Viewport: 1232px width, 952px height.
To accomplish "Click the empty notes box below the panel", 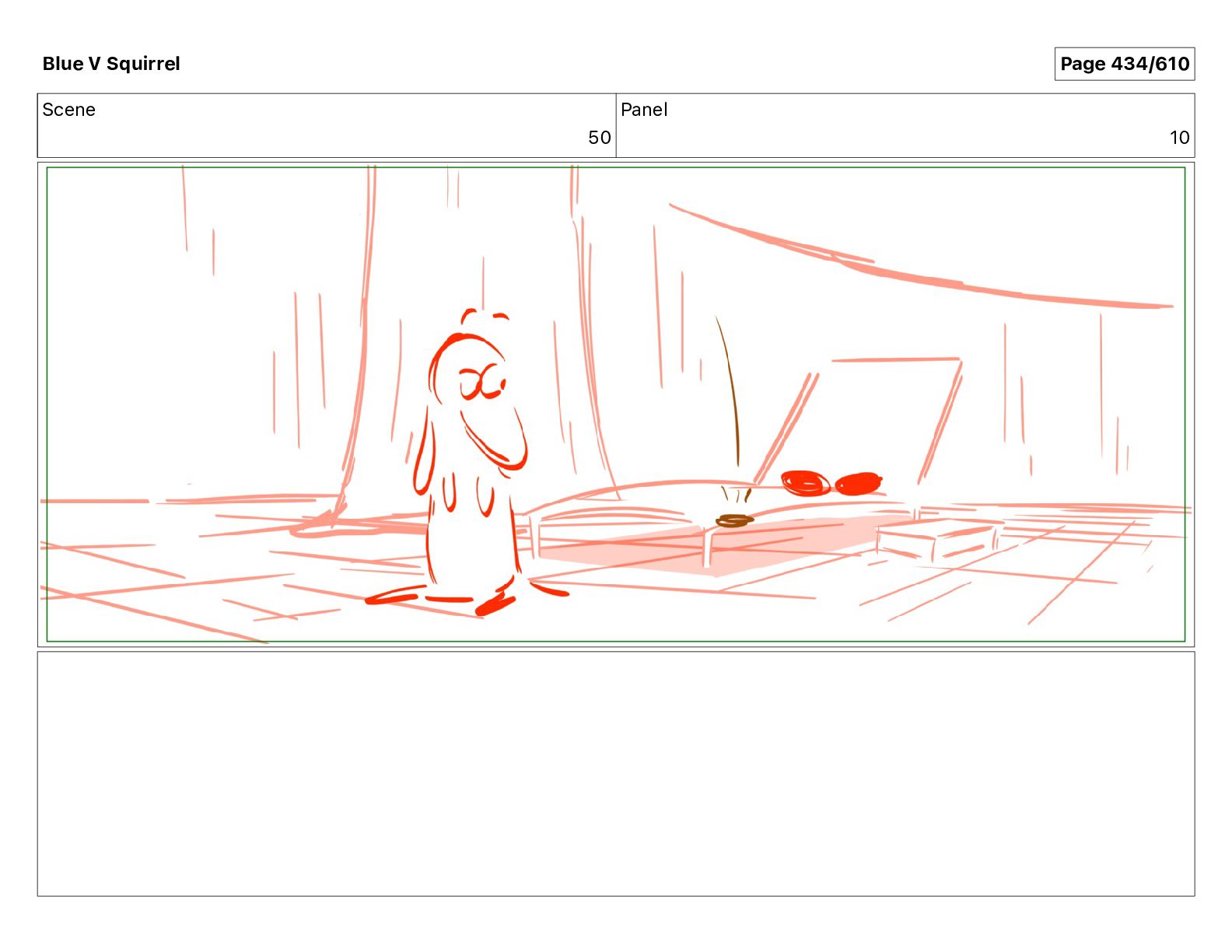I will (x=616, y=774).
